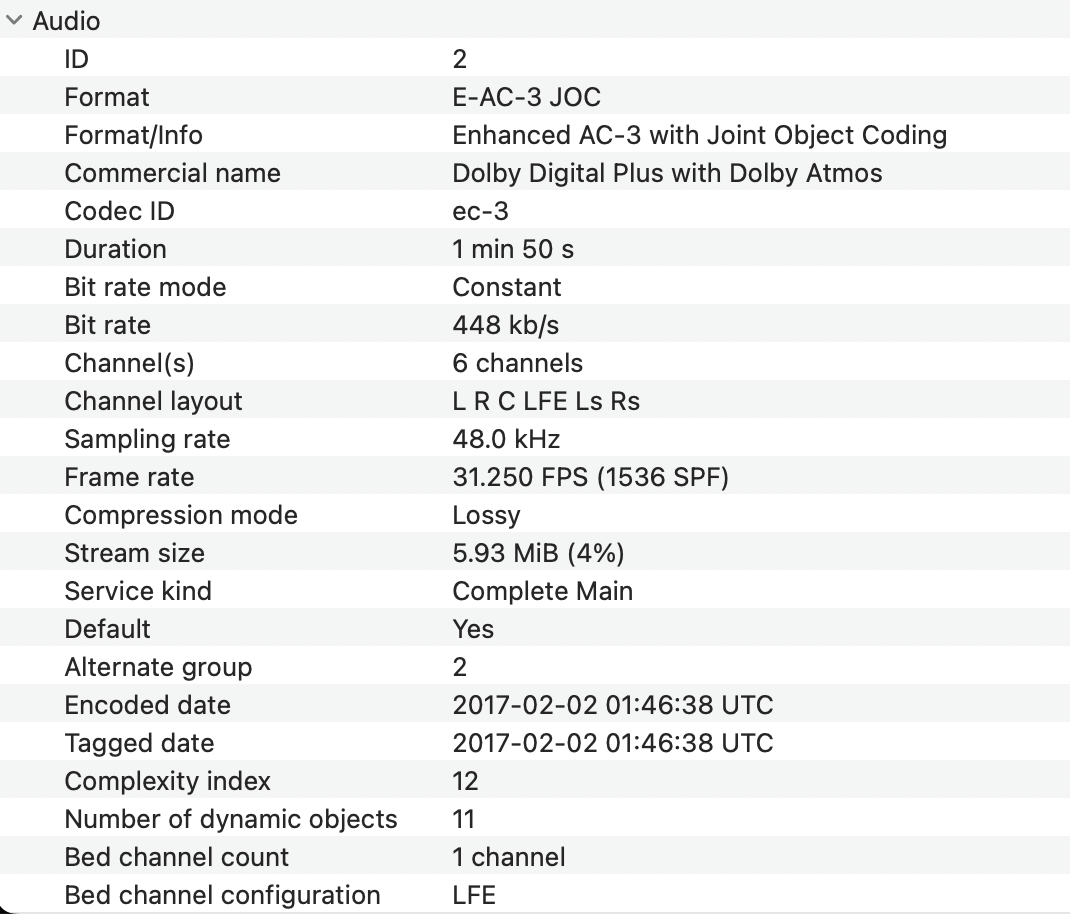Select the Service kind row
1070x914 pixels.
(138, 591)
